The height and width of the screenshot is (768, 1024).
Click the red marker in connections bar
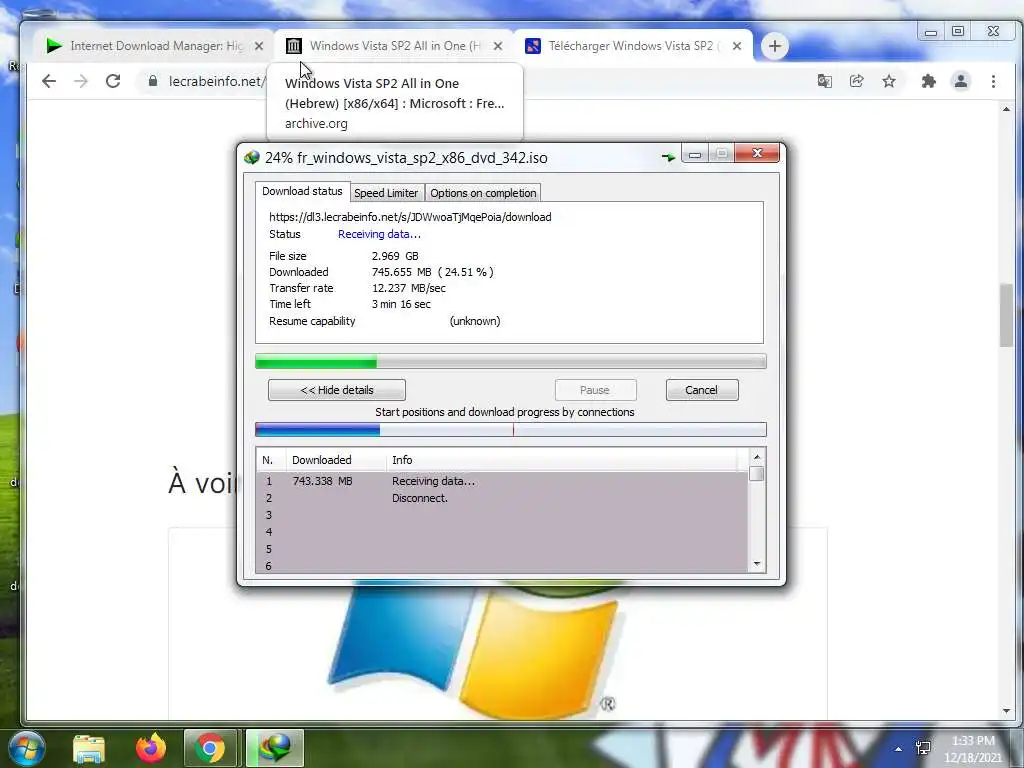(x=513, y=429)
